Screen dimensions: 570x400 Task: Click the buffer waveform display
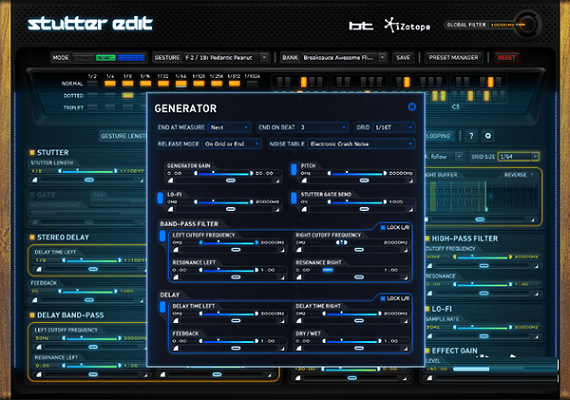point(482,196)
